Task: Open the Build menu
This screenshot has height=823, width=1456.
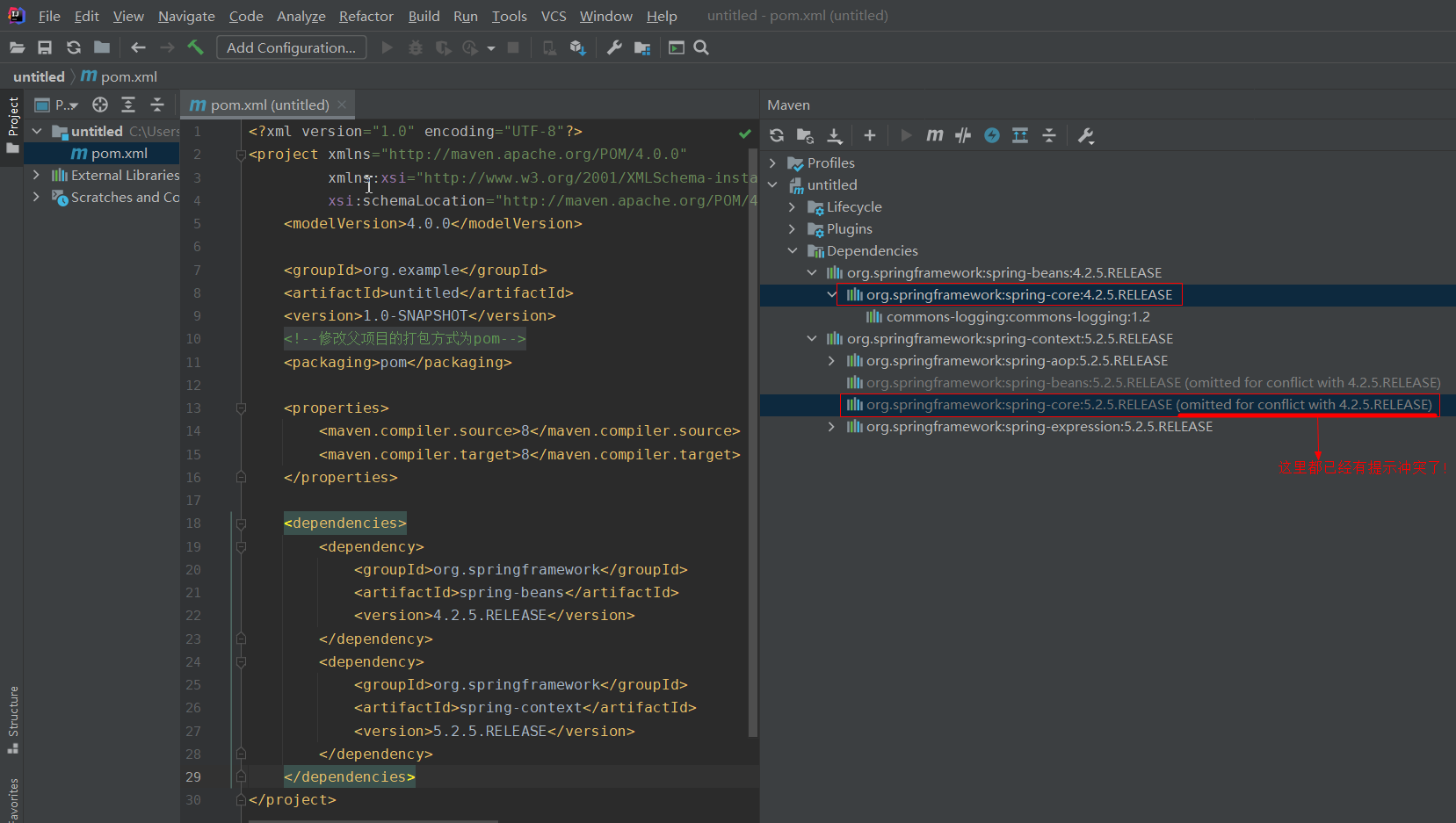Action: click(x=424, y=16)
